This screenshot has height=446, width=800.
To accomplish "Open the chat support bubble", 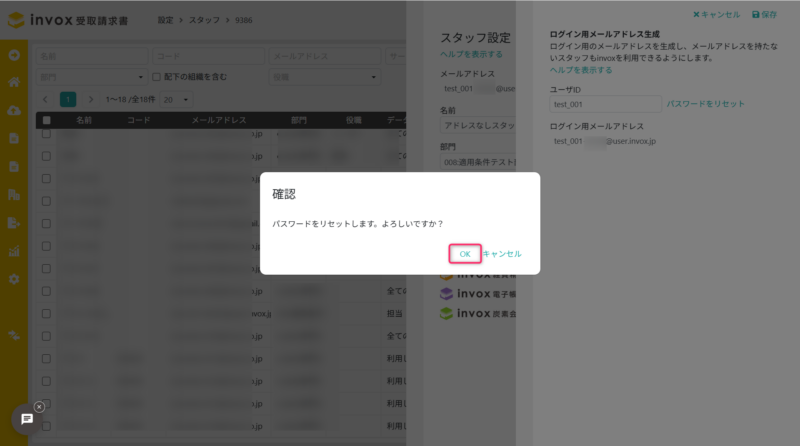I will 27,419.
